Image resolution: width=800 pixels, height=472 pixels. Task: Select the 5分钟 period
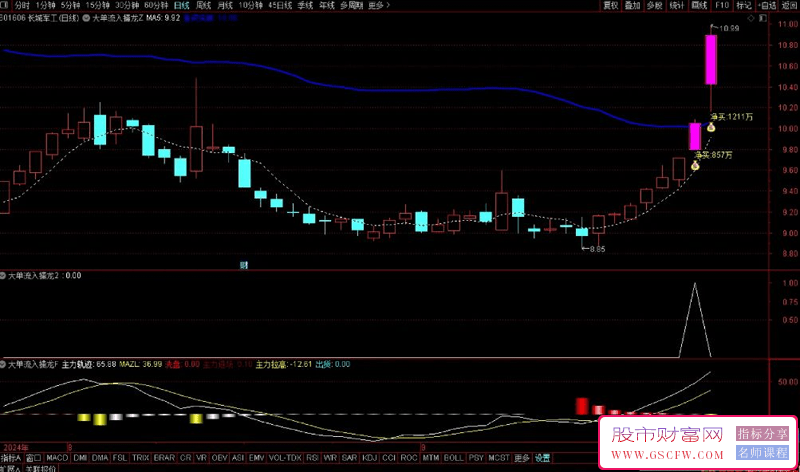tap(70, 5)
